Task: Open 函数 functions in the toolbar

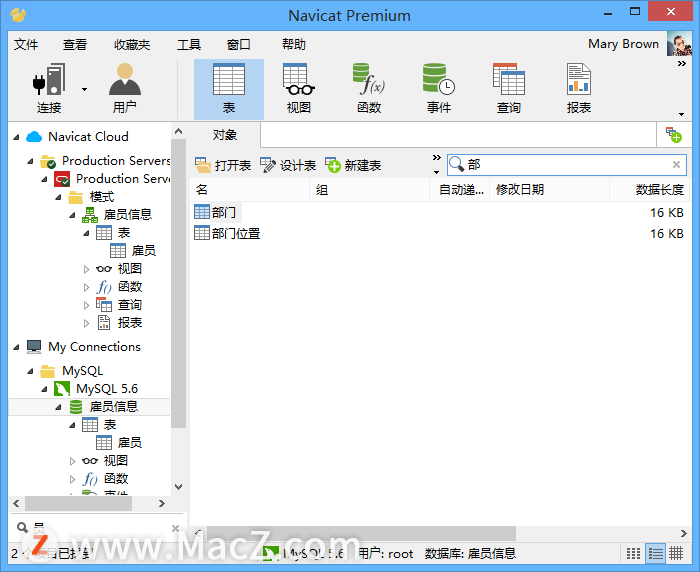Action: [369, 88]
